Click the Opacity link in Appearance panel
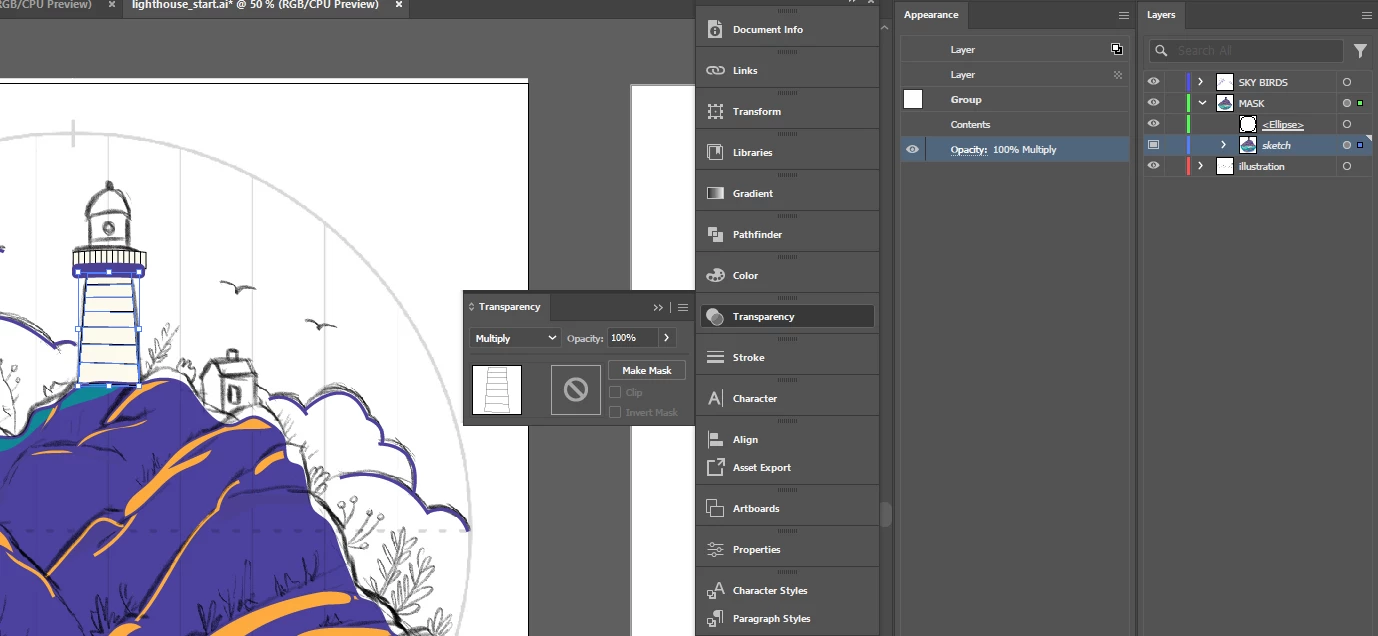The image size is (1378, 636). (x=969, y=150)
